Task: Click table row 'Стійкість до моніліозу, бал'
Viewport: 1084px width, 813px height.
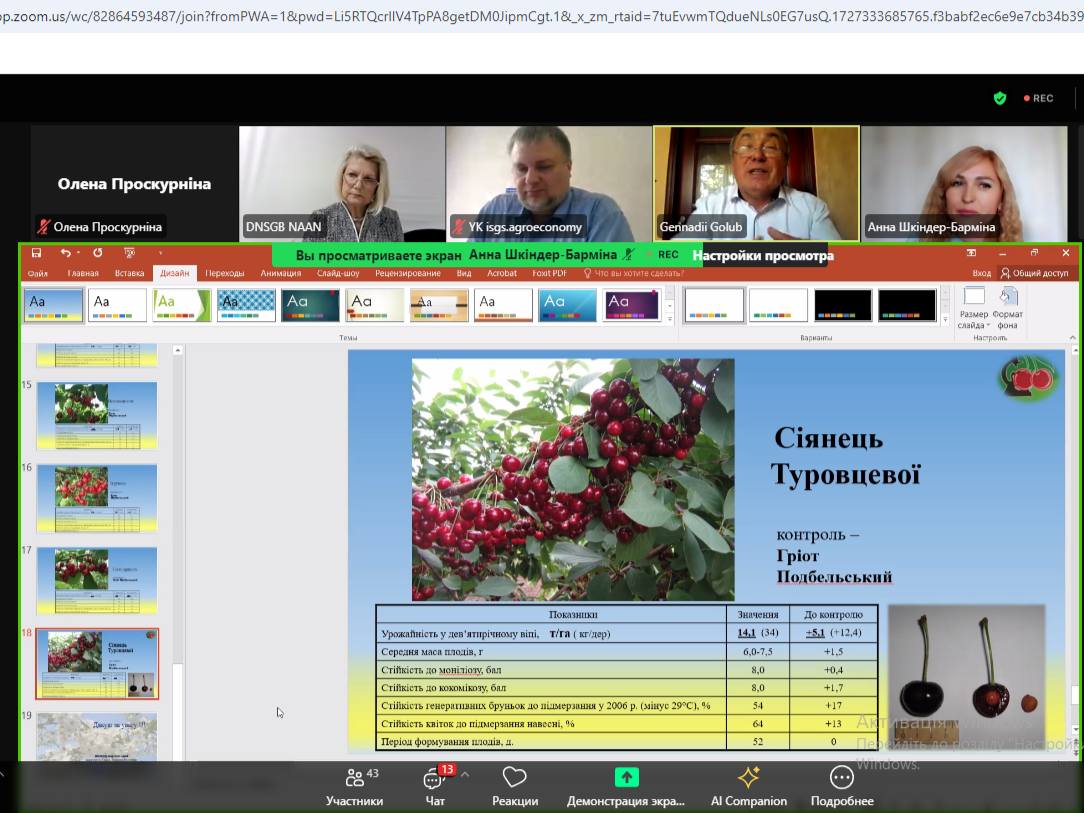Action: 626,669
